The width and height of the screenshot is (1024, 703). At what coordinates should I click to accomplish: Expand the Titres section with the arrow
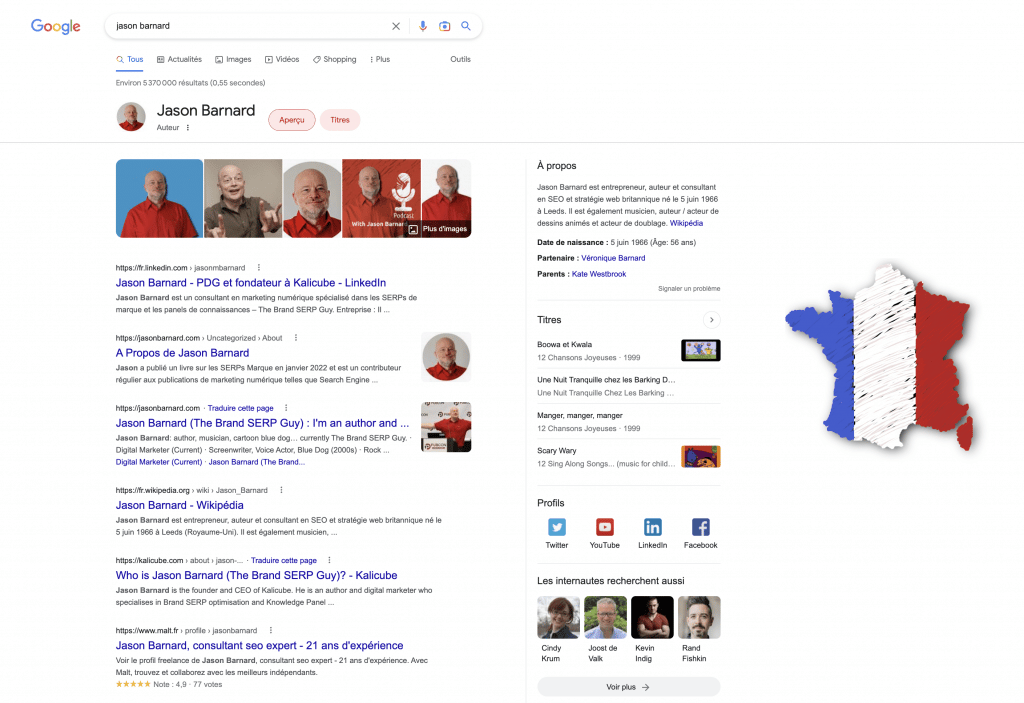pos(711,319)
